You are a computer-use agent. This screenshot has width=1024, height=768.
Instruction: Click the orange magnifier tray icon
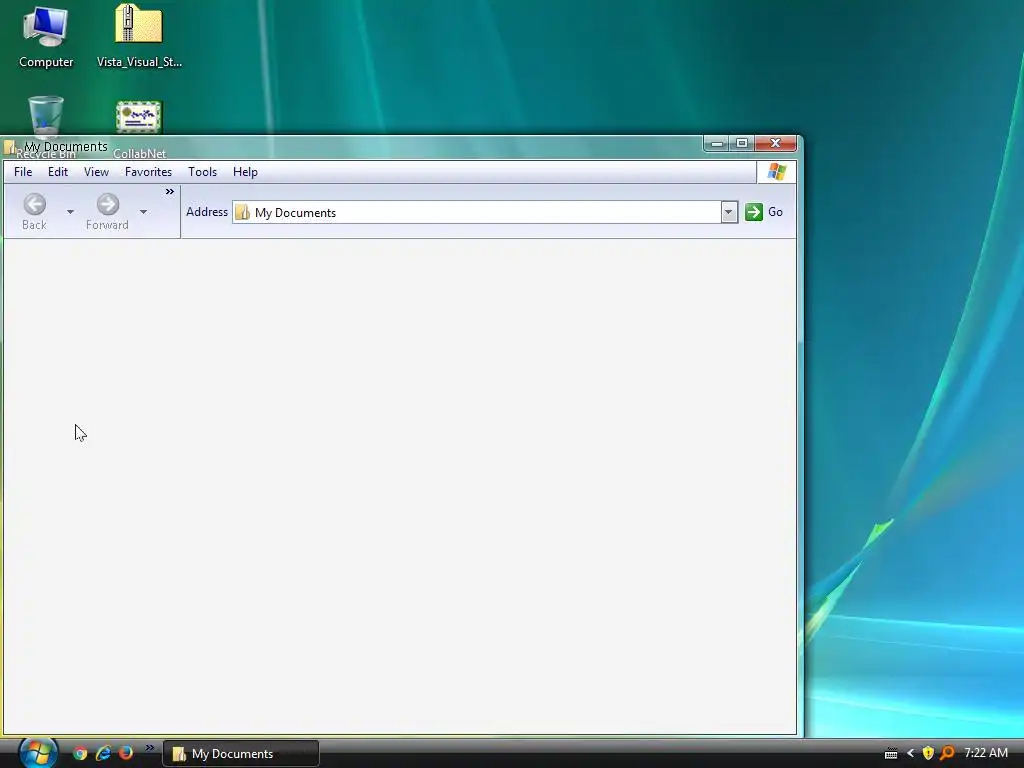click(947, 754)
